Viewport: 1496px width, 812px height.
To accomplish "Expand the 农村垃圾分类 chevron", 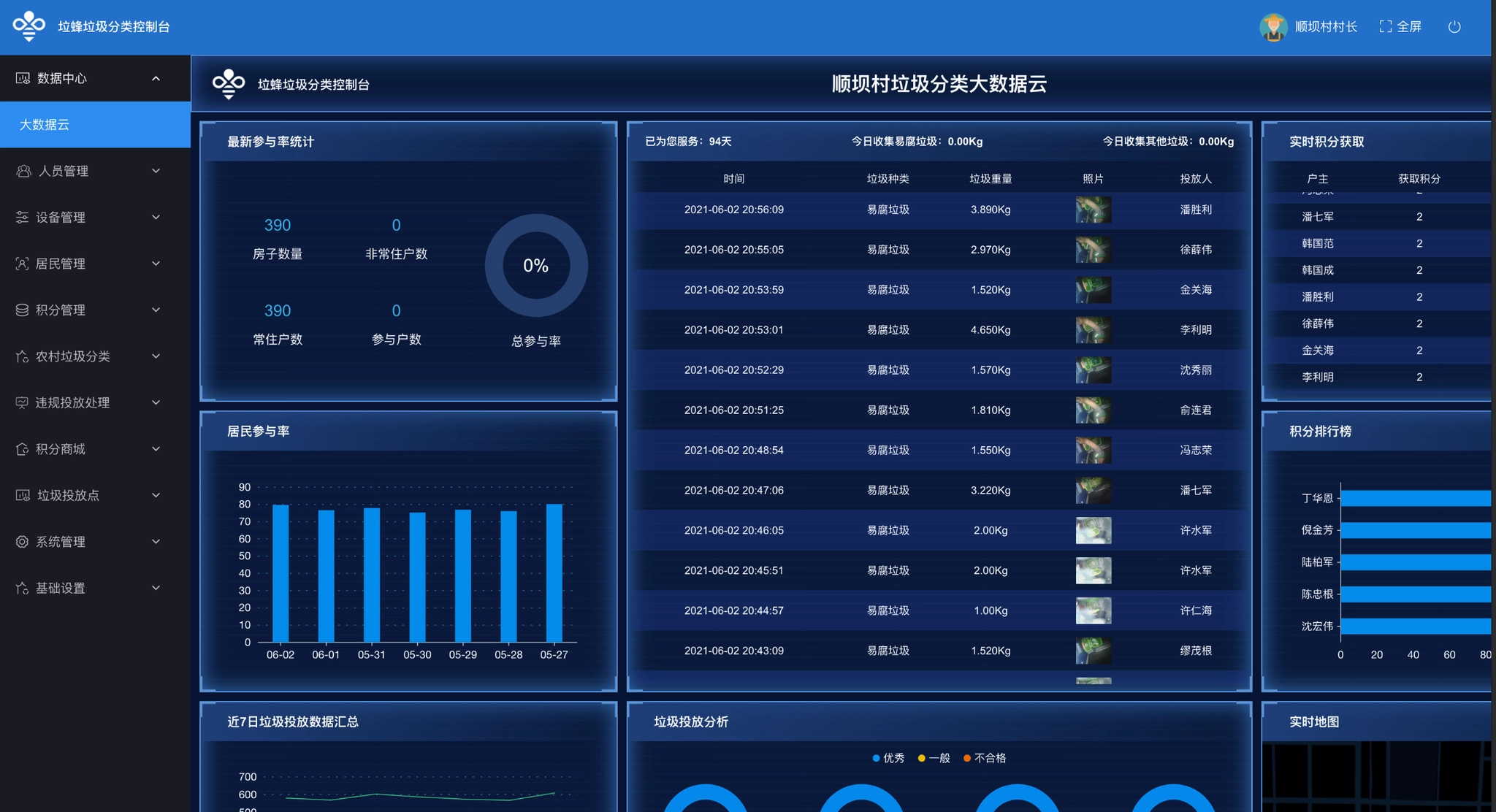I will click(x=156, y=356).
